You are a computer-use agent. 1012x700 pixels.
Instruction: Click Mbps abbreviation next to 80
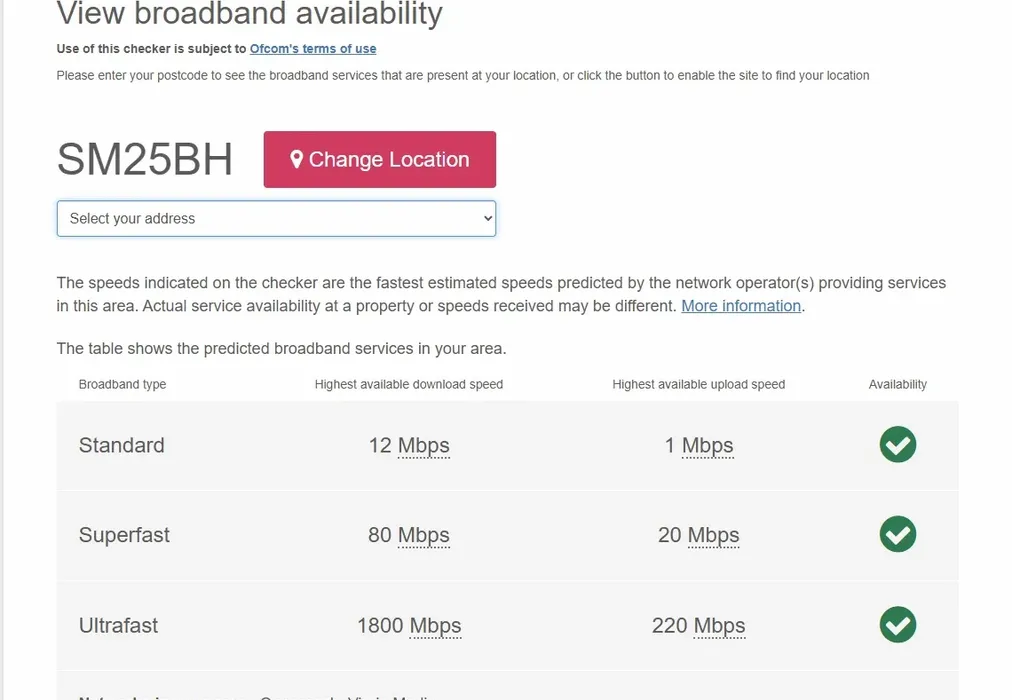pyautogui.click(x=424, y=536)
